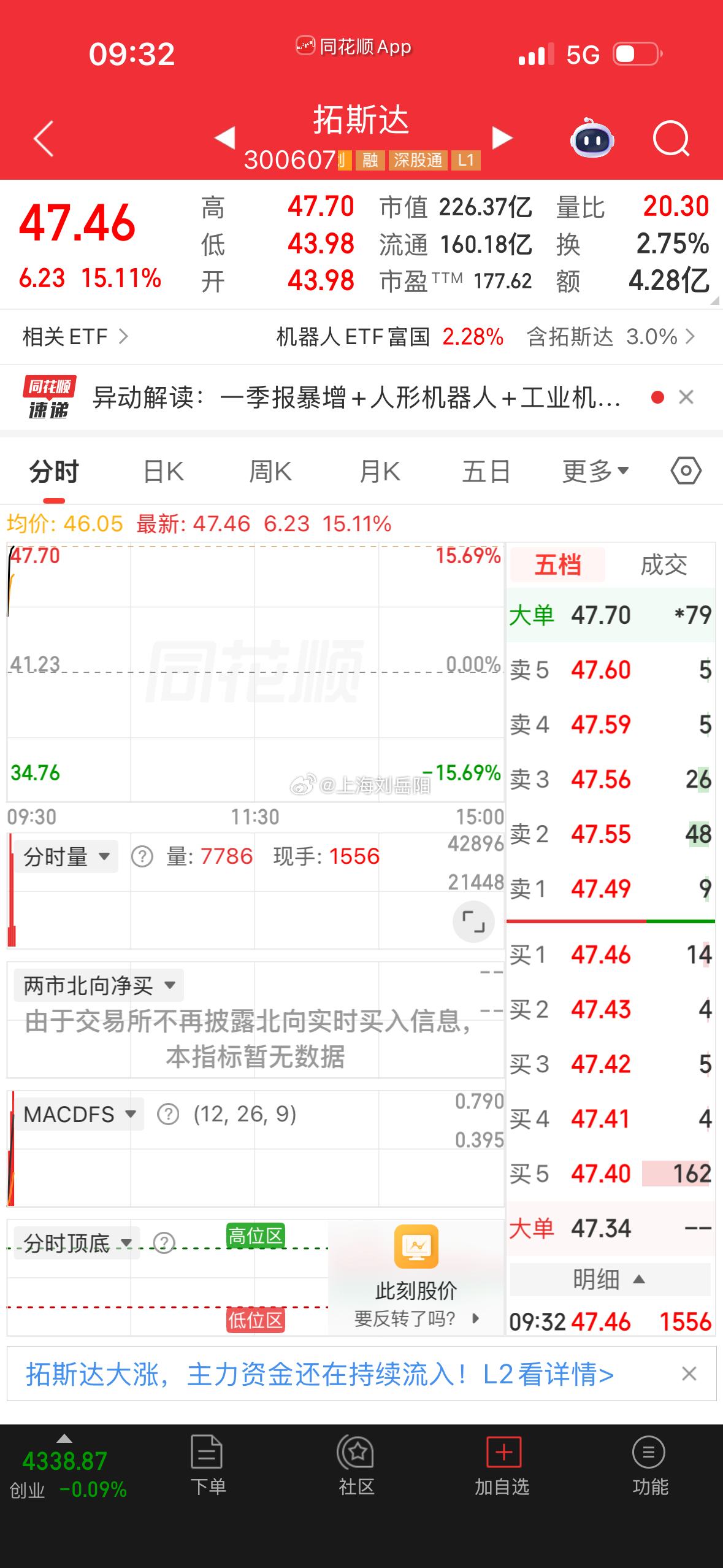Image resolution: width=723 pixels, height=1568 pixels.
Task: Tap the main price 47.46
Action: (x=77, y=223)
